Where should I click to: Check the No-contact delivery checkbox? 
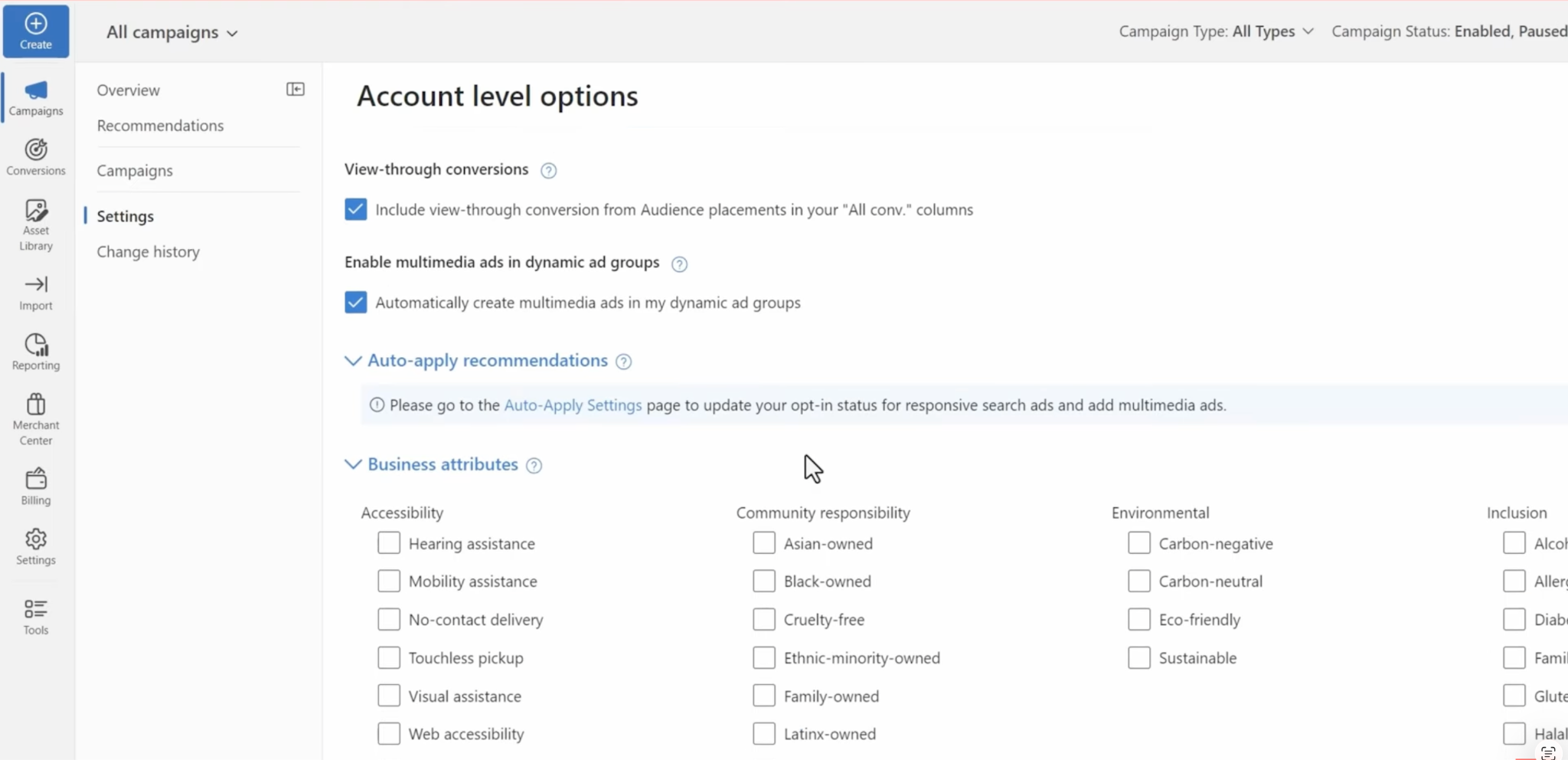click(x=389, y=619)
